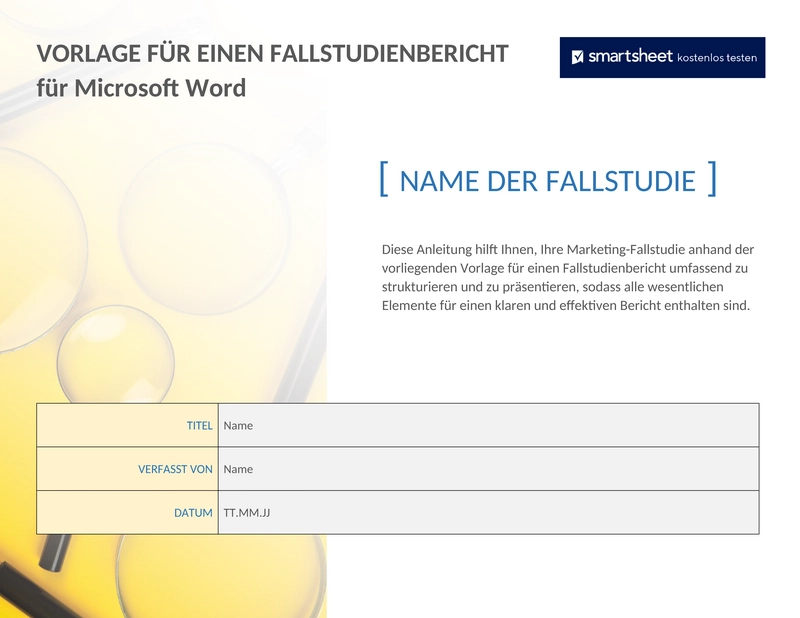
Task: Click the TT.MM.JJ date field
Action: click(x=488, y=513)
